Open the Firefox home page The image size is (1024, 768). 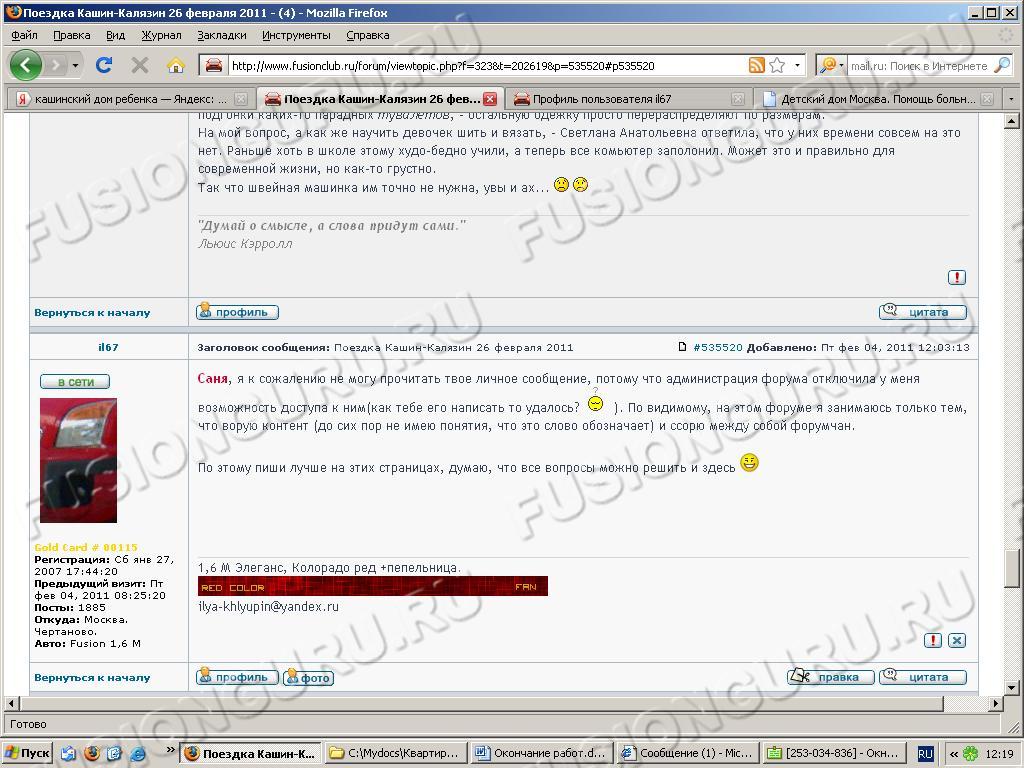pyautogui.click(x=176, y=65)
